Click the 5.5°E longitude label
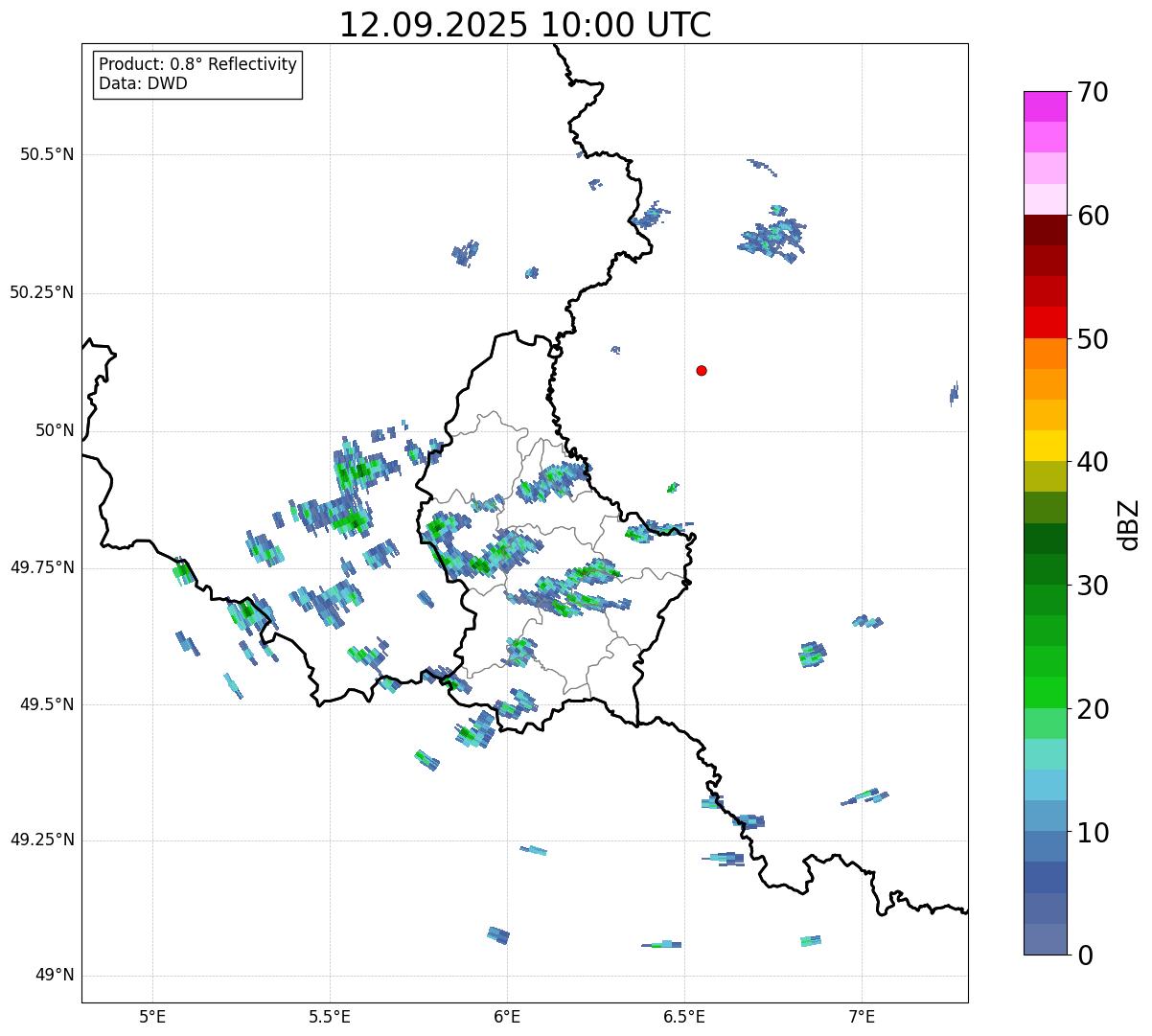 tap(330, 1016)
